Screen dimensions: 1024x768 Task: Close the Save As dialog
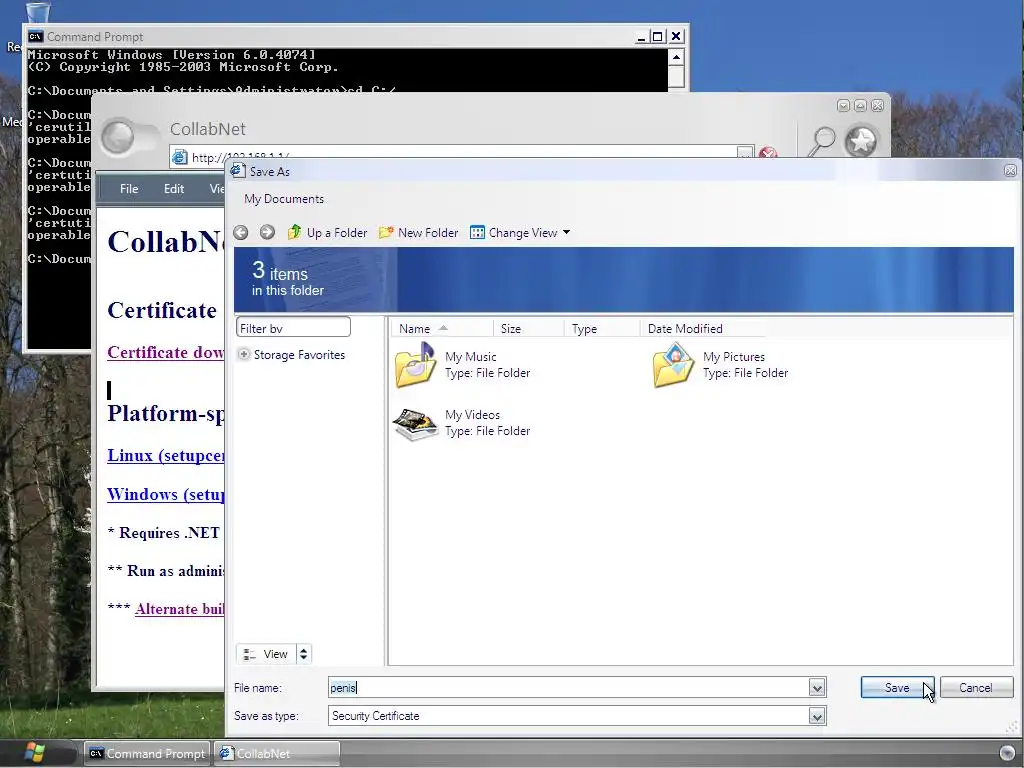tap(1010, 171)
